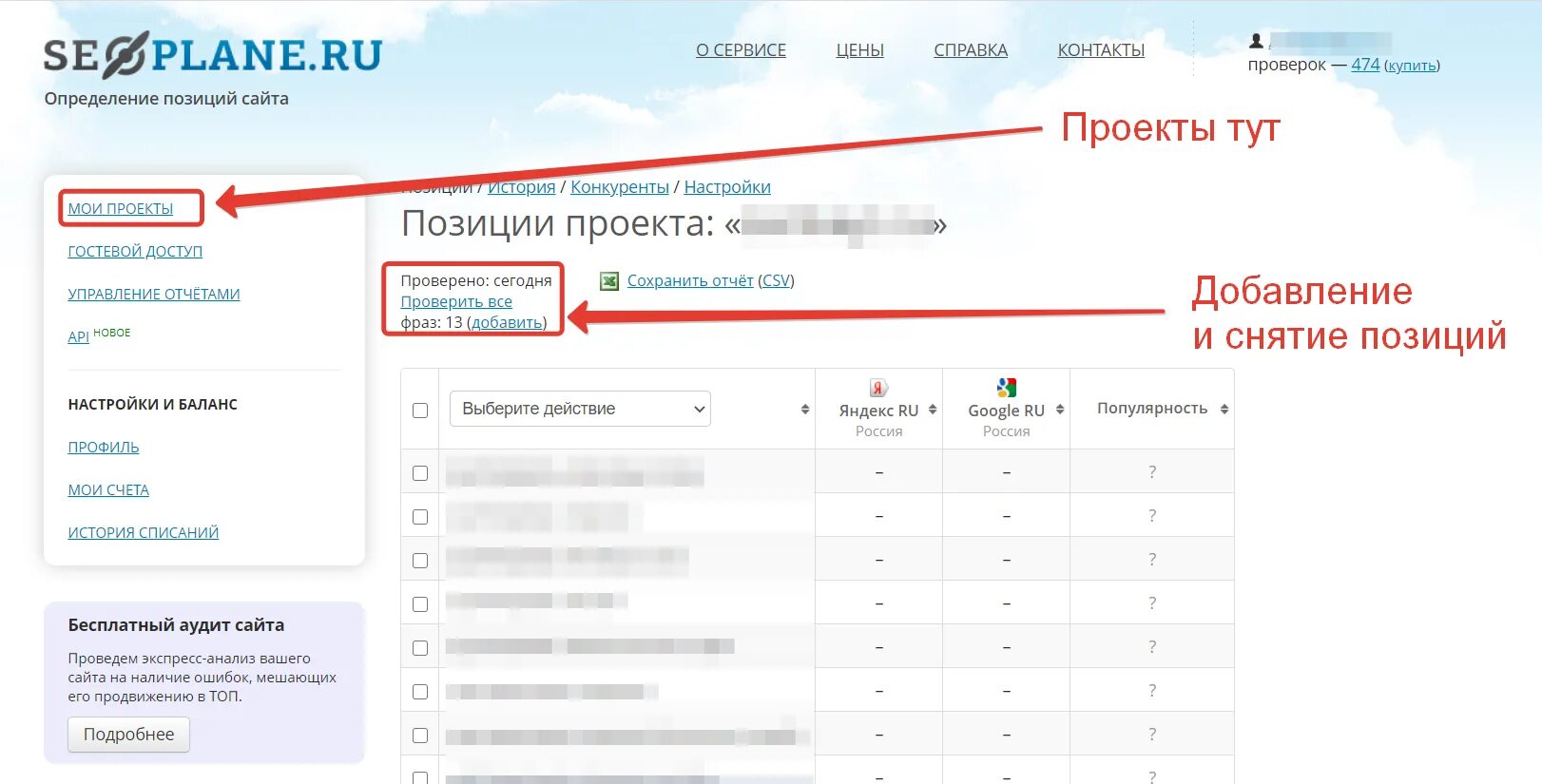Click Проверить все link
The width and height of the screenshot is (1542, 784).
(456, 301)
